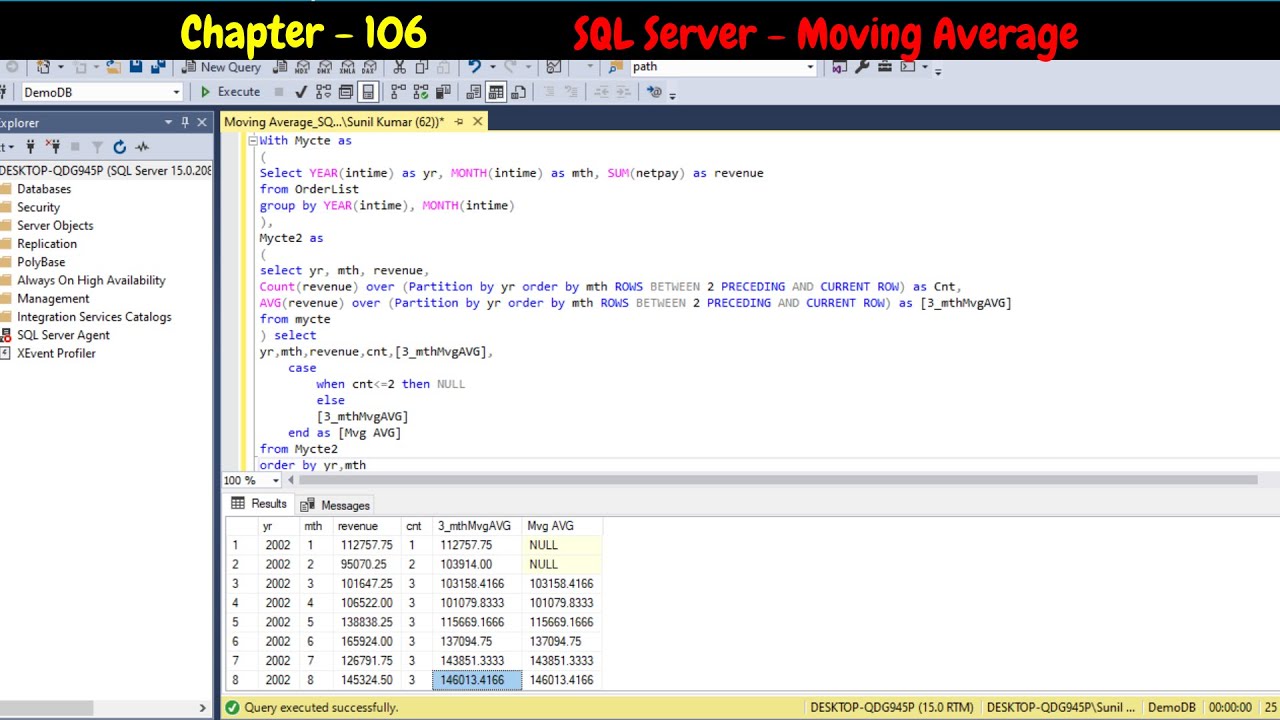Open the Query Options icon
Image resolution: width=1280 pixels, height=720 pixels.
(x=346, y=92)
